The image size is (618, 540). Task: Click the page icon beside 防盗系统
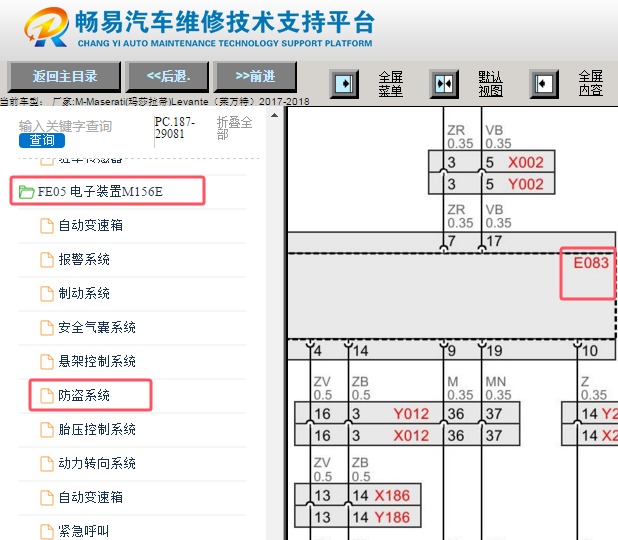coord(47,395)
